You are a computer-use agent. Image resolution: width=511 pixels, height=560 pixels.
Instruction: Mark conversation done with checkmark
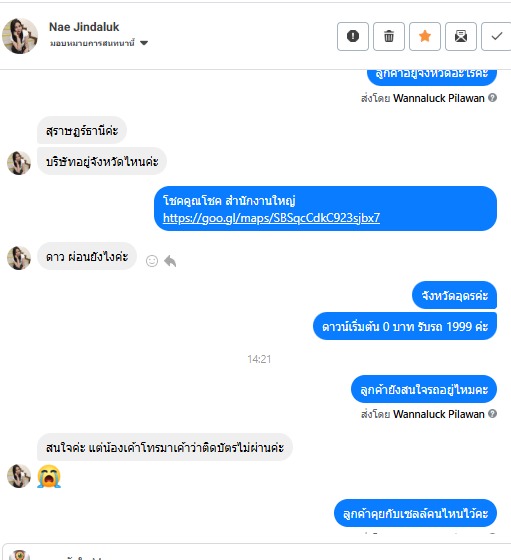[496, 36]
